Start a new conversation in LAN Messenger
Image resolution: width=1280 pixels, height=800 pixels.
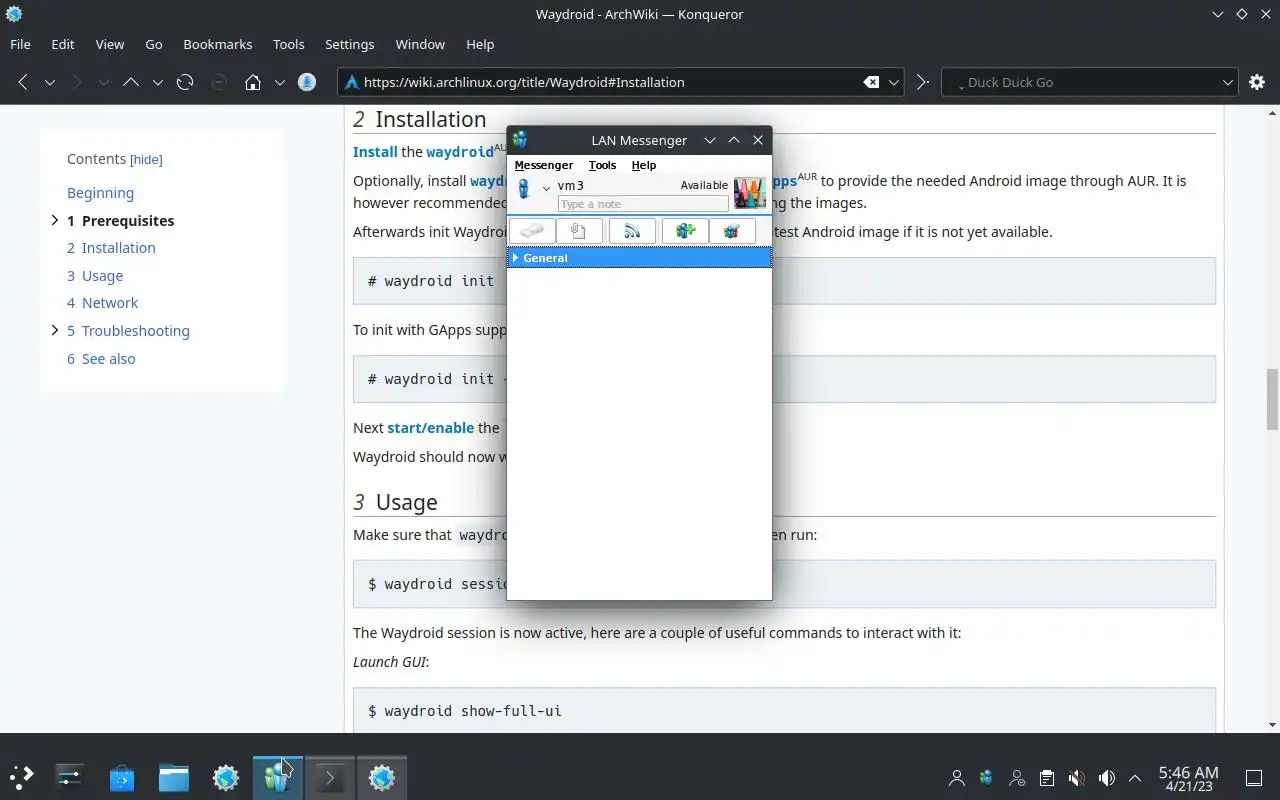[531, 231]
